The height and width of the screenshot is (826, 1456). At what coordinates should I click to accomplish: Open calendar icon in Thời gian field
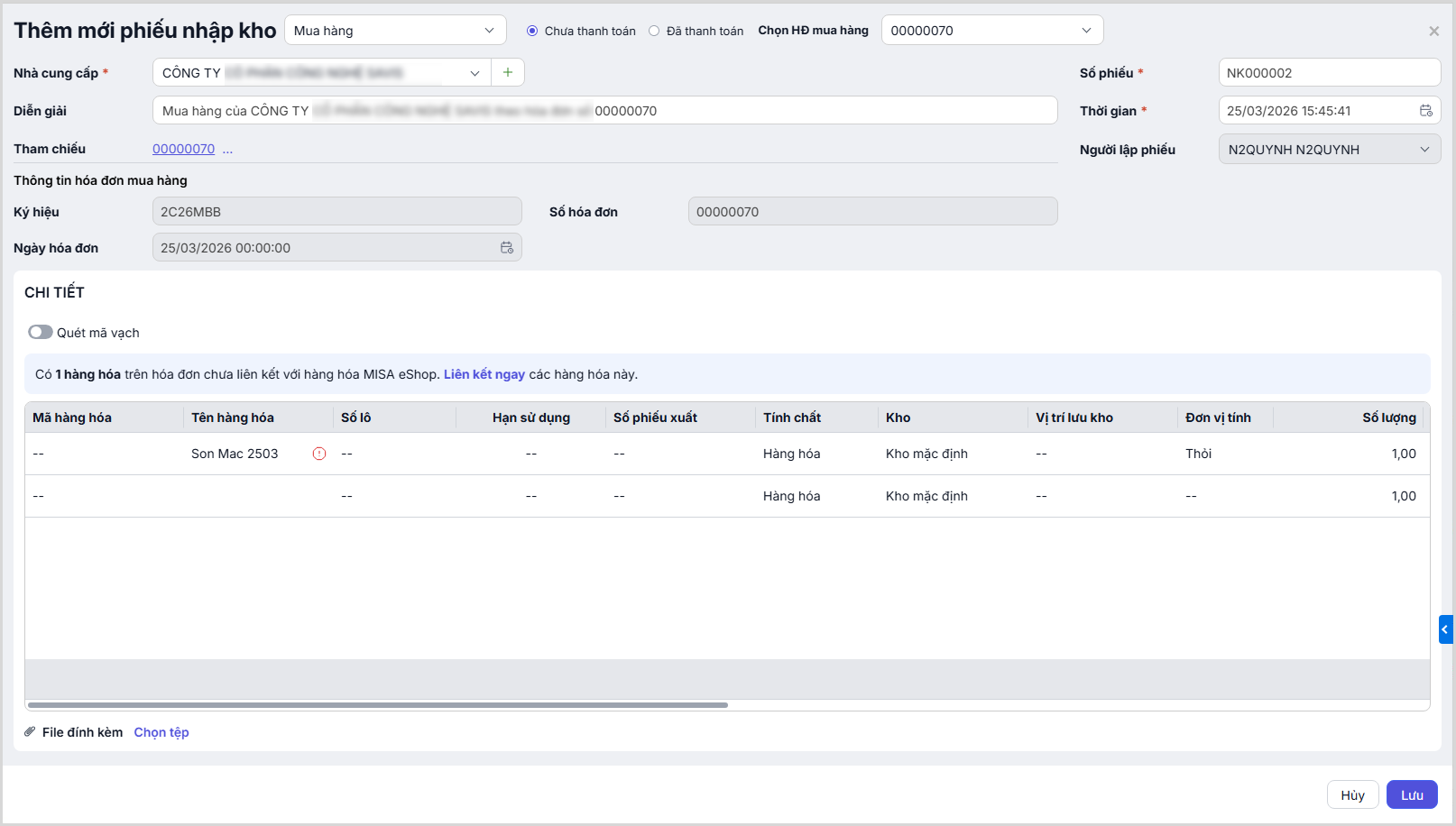coord(1425,111)
